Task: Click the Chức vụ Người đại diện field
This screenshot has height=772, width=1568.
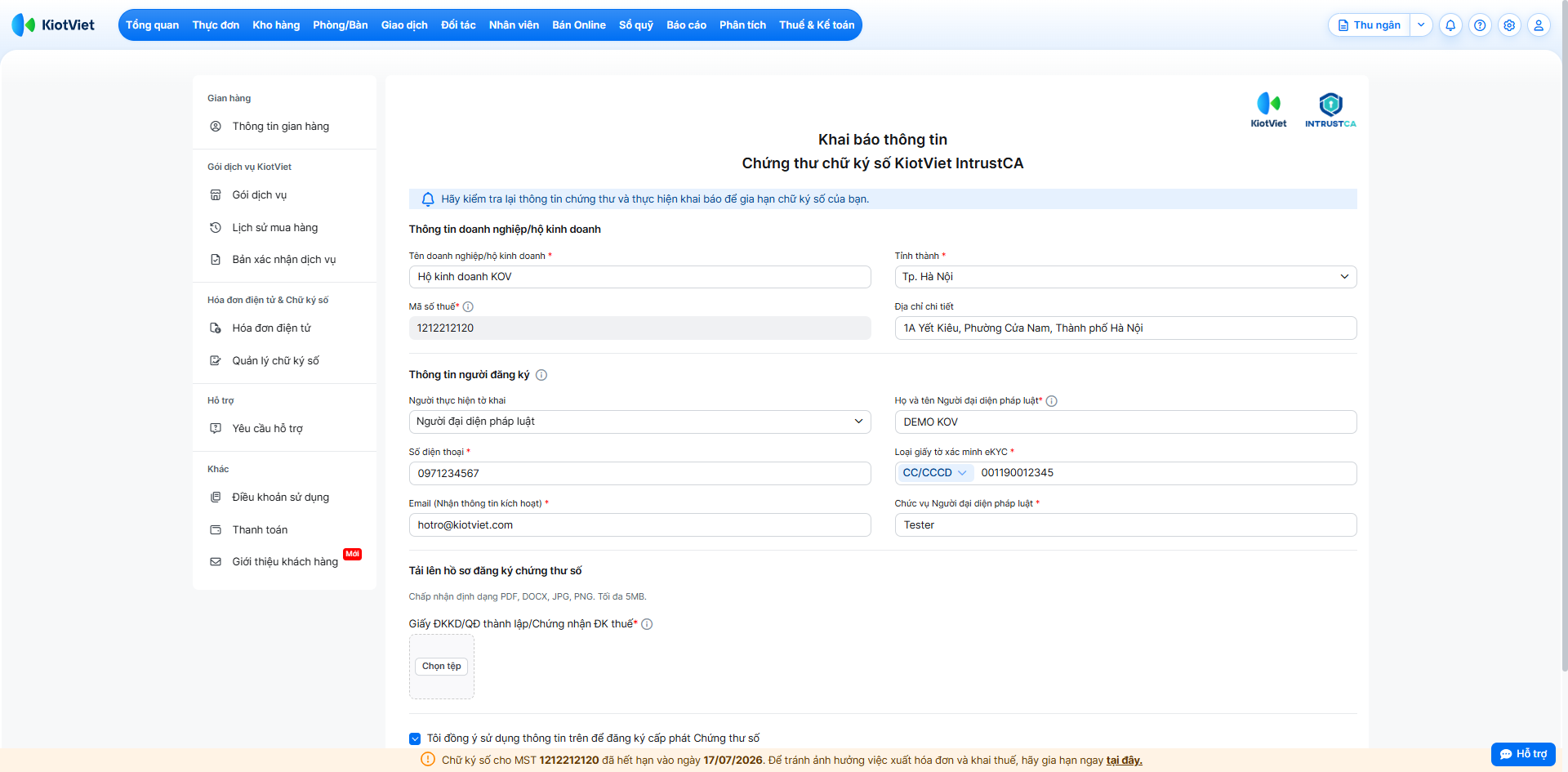Action: (1125, 525)
